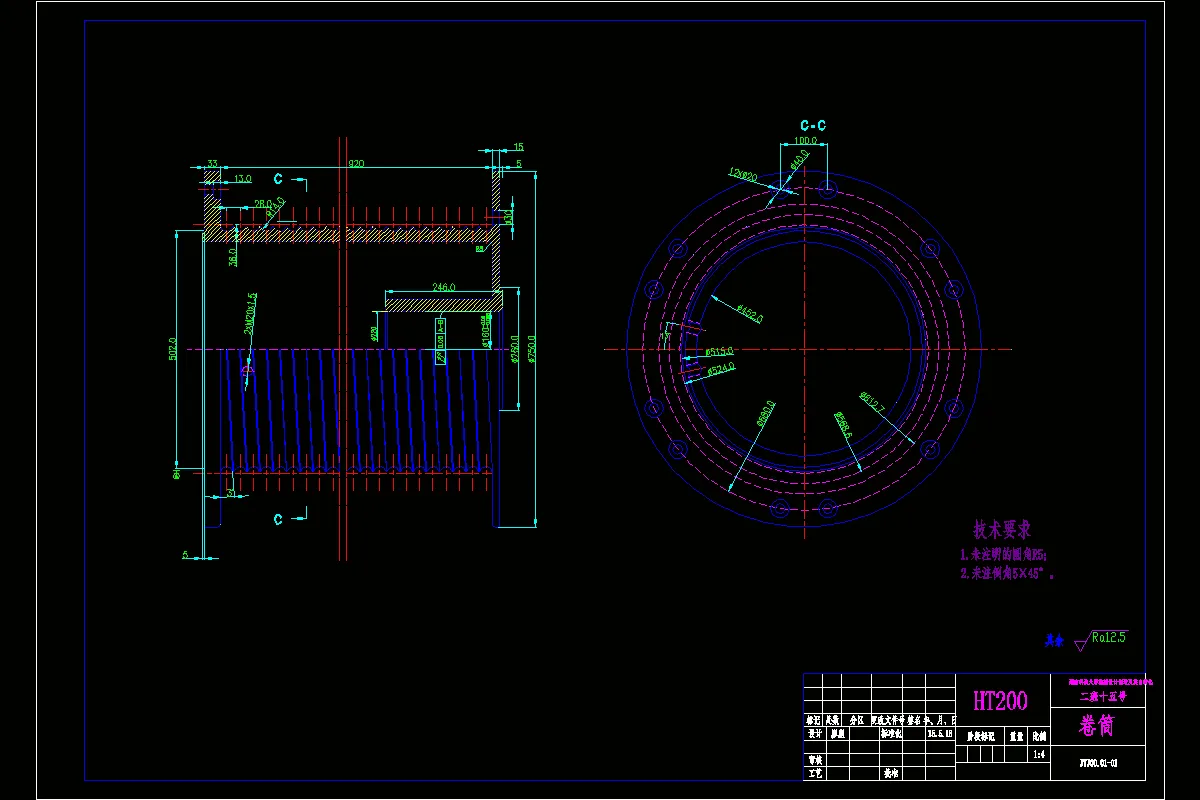Select the drawing number in title block
Screen dimensions: 1200x800
click(x=1098, y=761)
